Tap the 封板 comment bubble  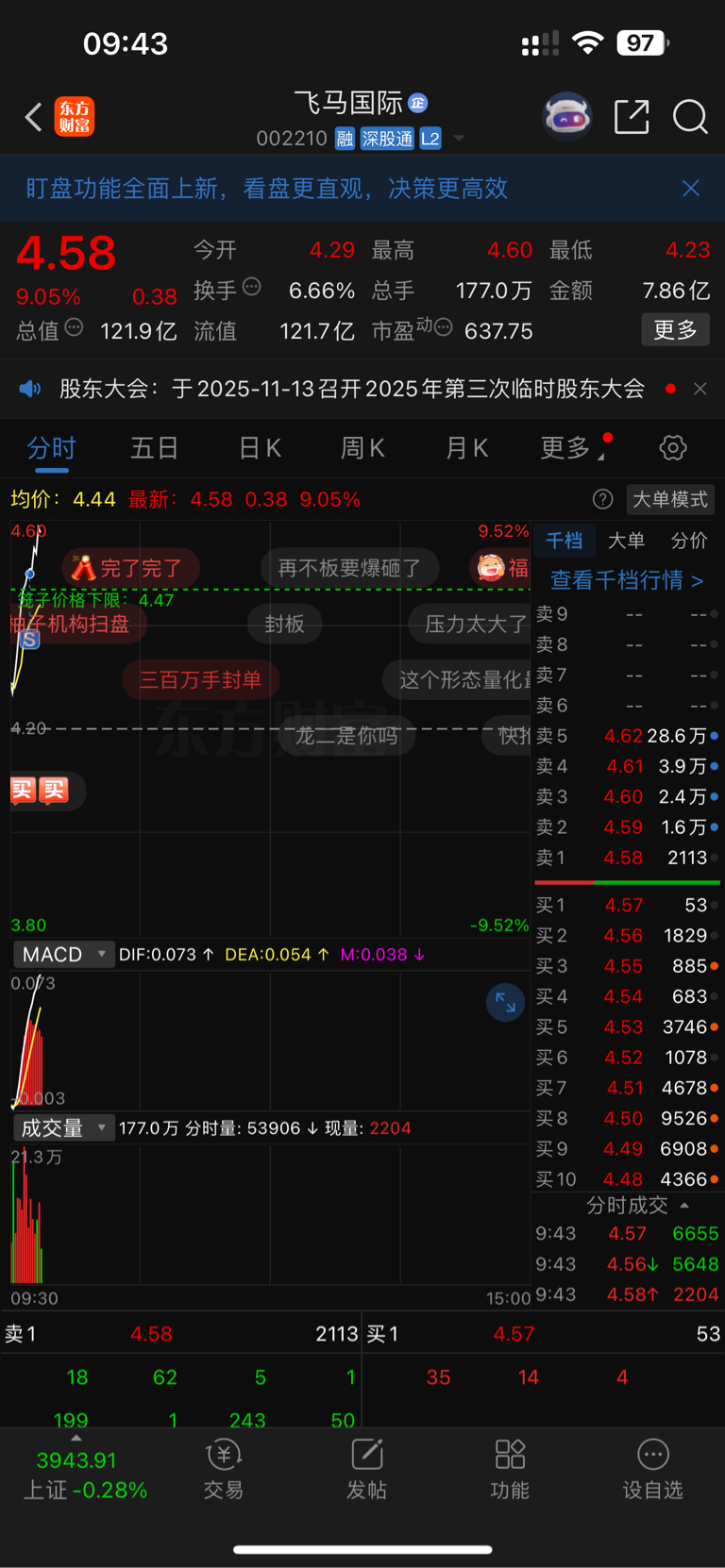(284, 624)
